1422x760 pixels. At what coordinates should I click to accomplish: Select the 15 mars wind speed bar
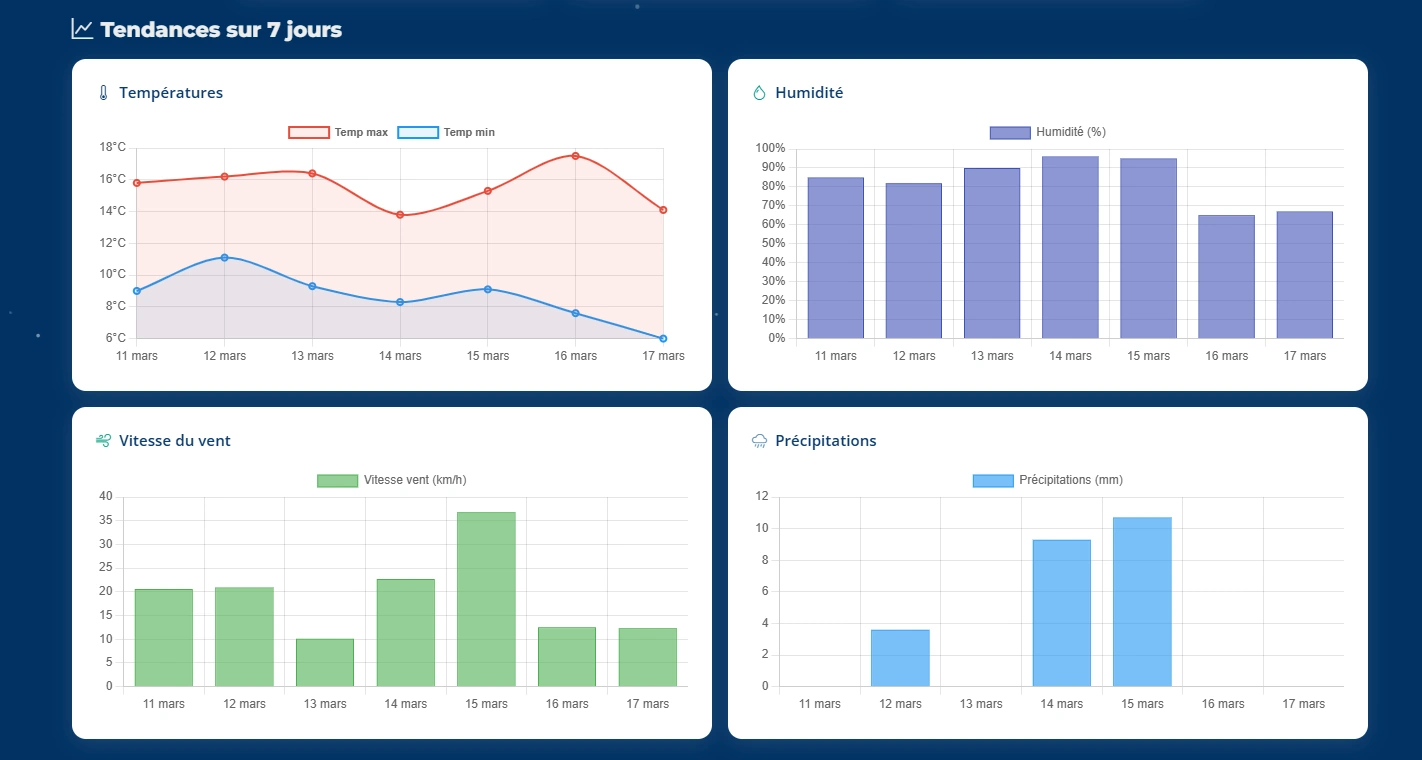pos(486,599)
